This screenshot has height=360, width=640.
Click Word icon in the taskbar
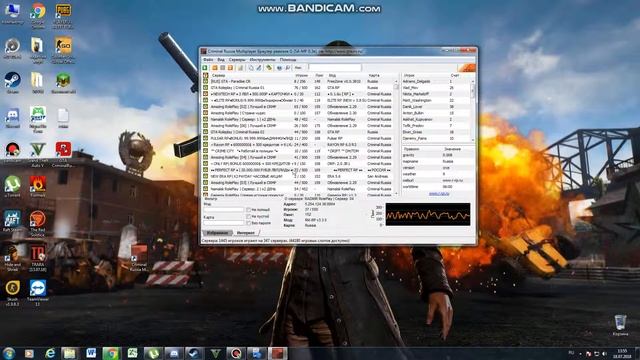pyautogui.click(x=91, y=353)
